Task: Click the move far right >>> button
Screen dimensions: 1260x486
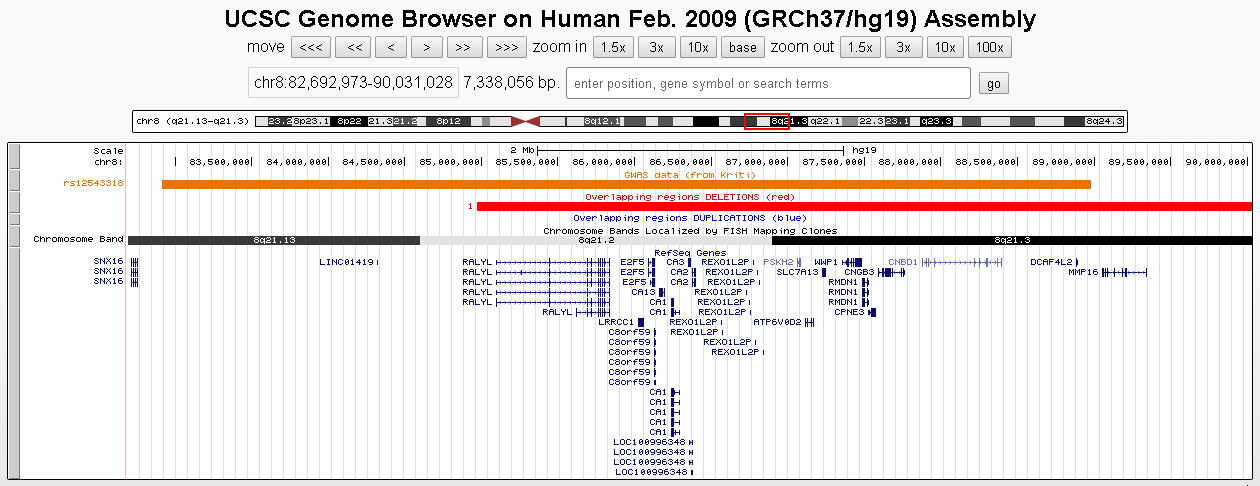Action: tap(506, 47)
